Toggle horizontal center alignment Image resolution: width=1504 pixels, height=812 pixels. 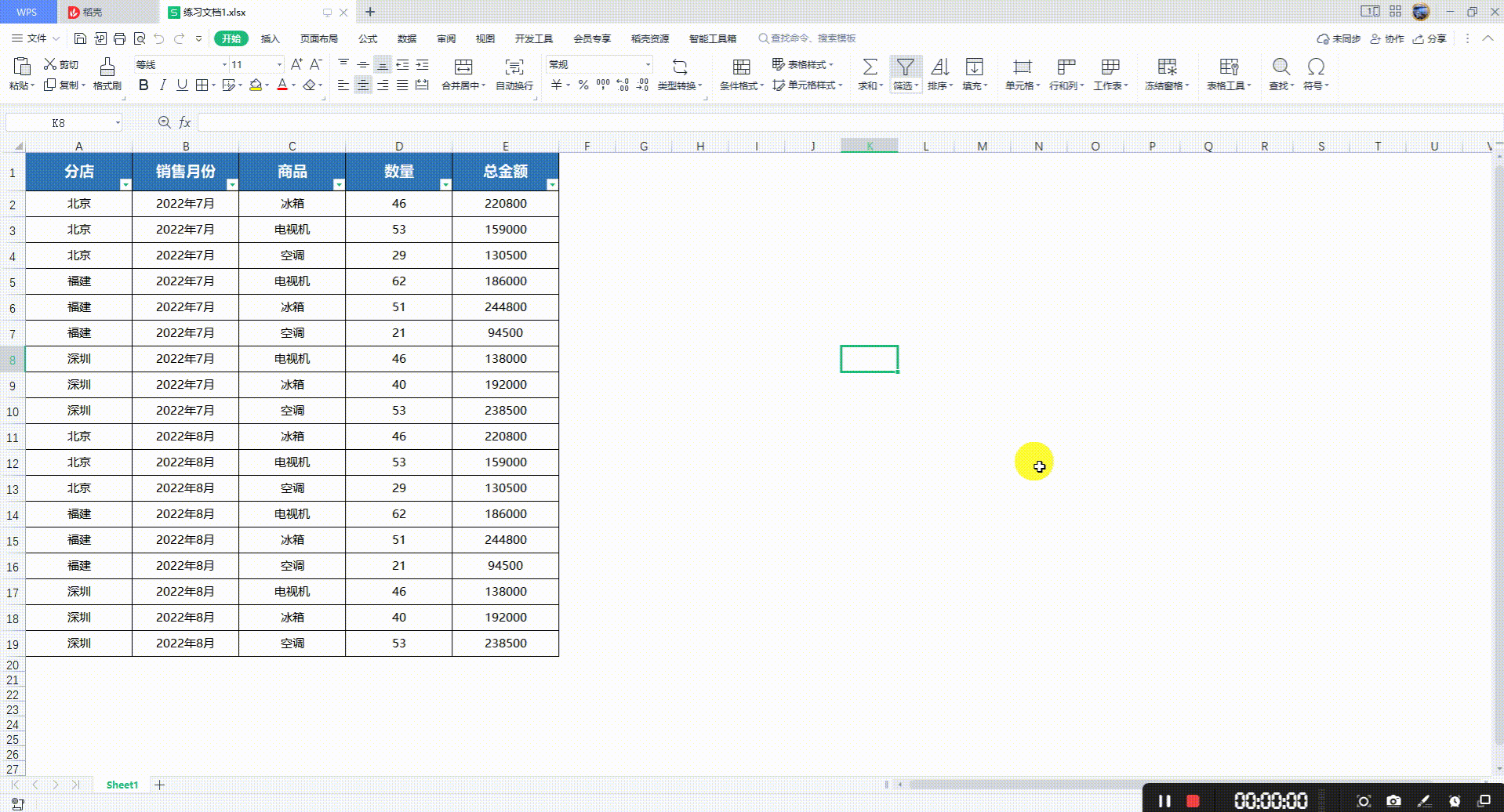point(363,85)
